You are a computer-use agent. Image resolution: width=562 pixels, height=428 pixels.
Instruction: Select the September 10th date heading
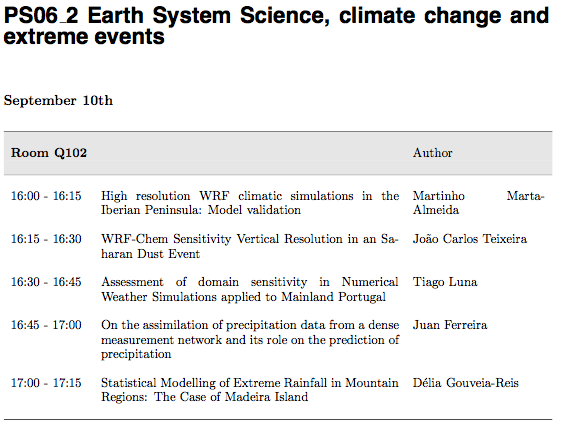pos(58,101)
